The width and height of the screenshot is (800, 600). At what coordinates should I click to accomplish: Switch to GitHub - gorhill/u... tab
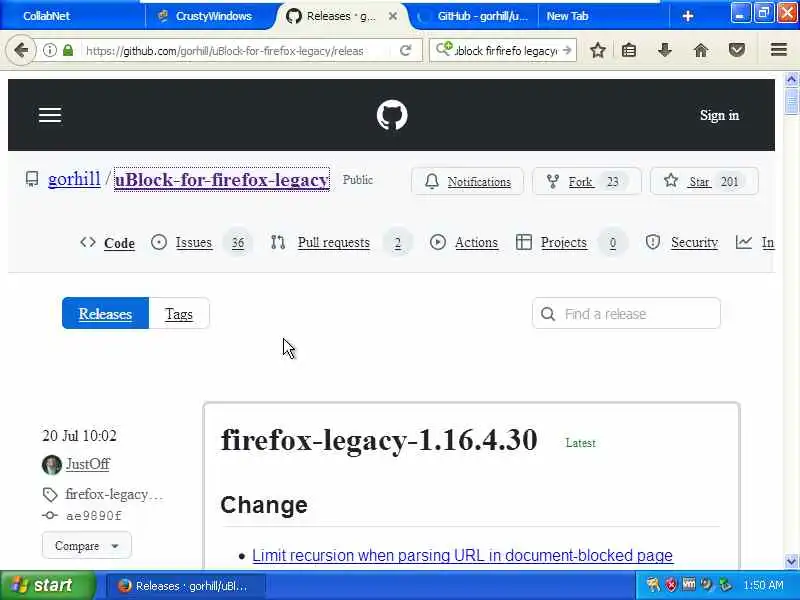(x=474, y=16)
